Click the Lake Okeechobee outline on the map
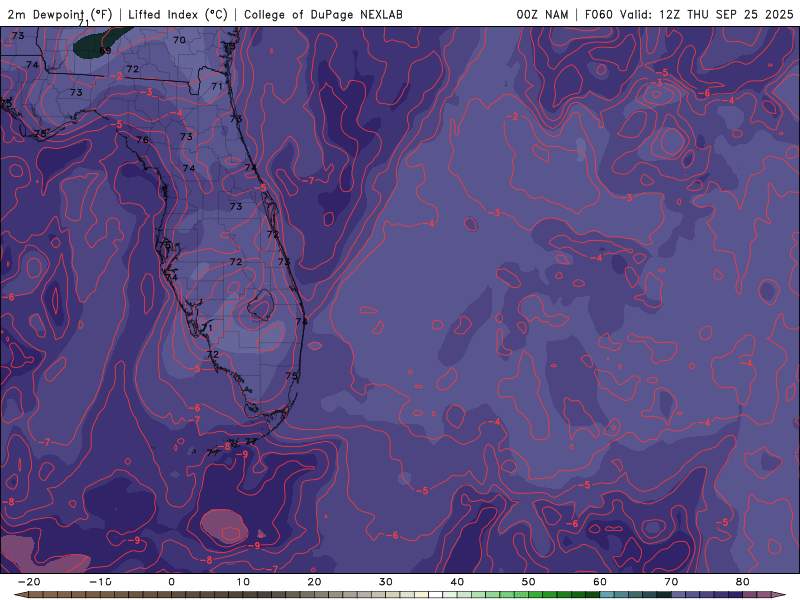This screenshot has width=800, height=600. tap(262, 304)
